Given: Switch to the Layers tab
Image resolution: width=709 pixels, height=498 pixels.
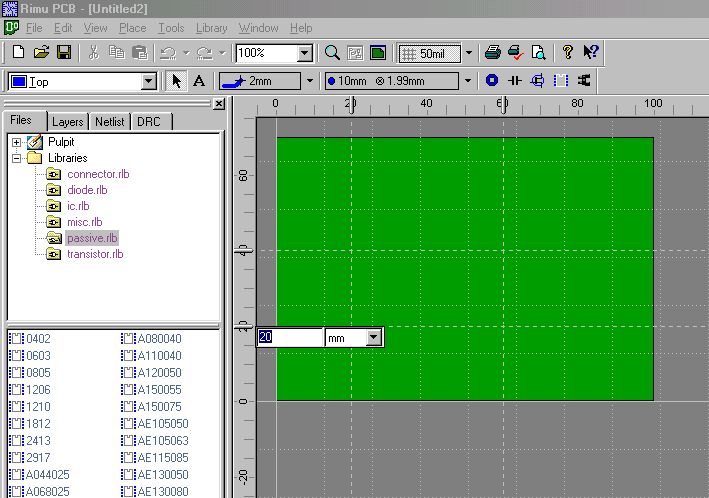Looking at the screenshot, I should point(67,122).
